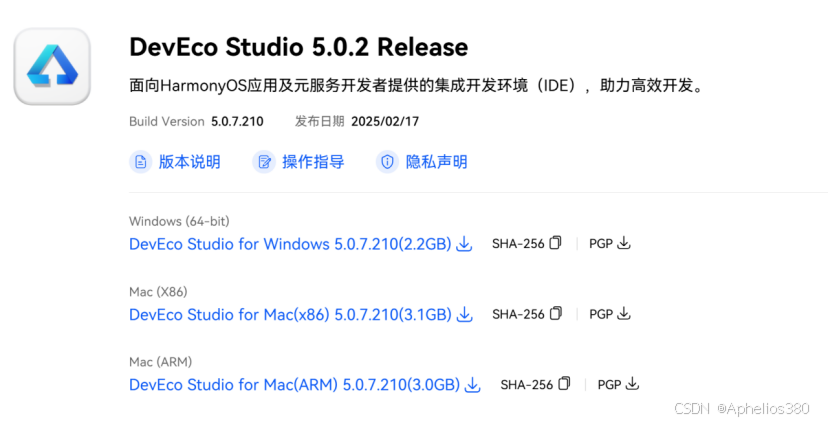Open the 版本说明 link

(x=189, y=162)
